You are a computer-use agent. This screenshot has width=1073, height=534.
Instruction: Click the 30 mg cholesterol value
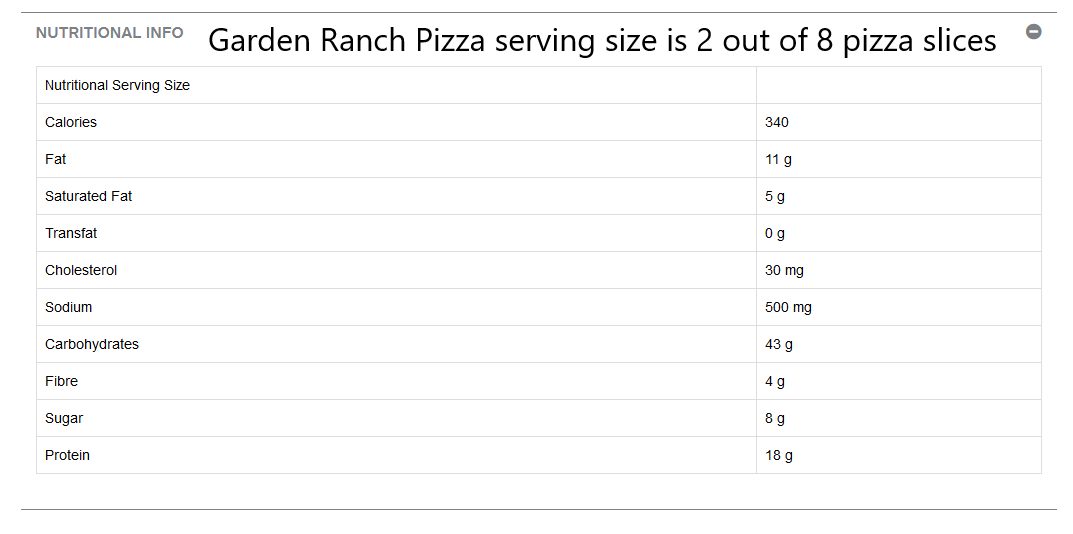pyautogui.click(x=784, y=270)
